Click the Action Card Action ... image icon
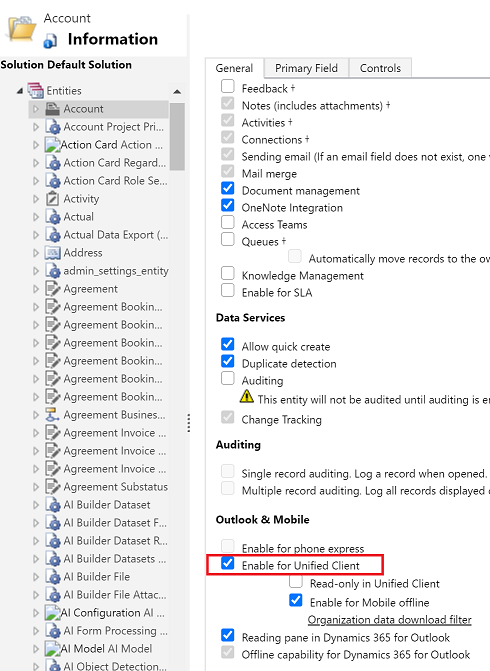Screen dimensions: 490x671 coord(52,145)
